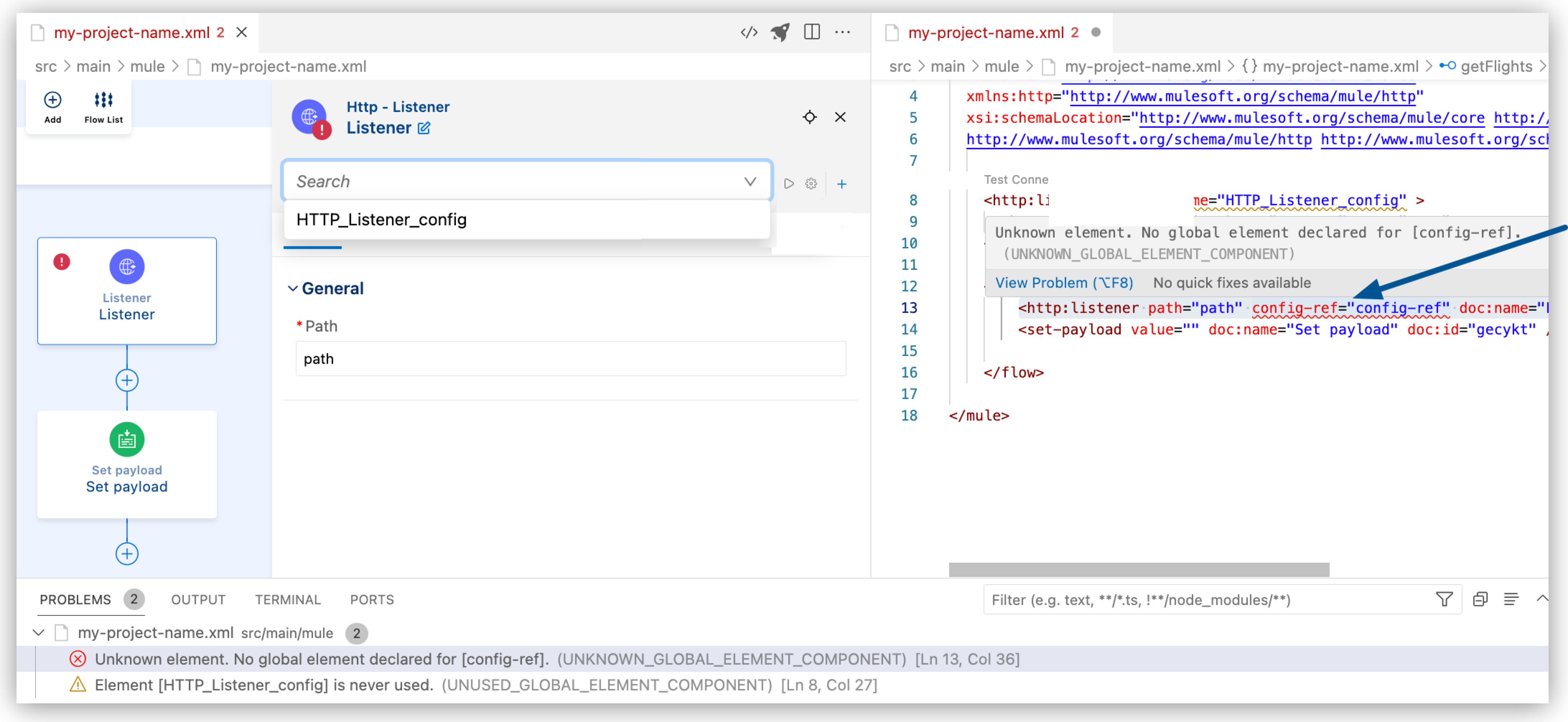Open the OUTPUT panel tab

pyautogui.click(x=198, y=599)
